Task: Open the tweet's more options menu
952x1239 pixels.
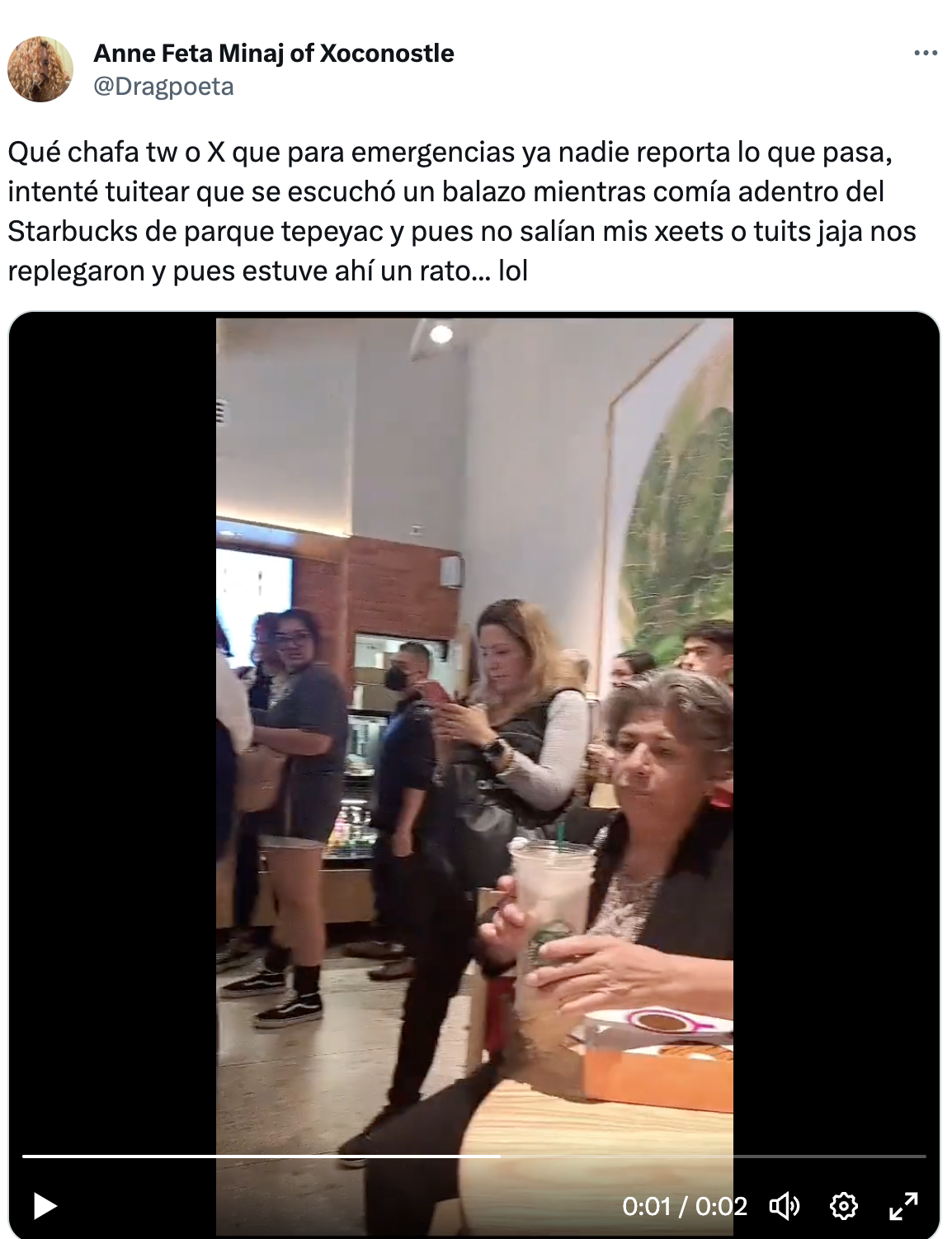Action: pyautogui.click(x=926, y=53)
